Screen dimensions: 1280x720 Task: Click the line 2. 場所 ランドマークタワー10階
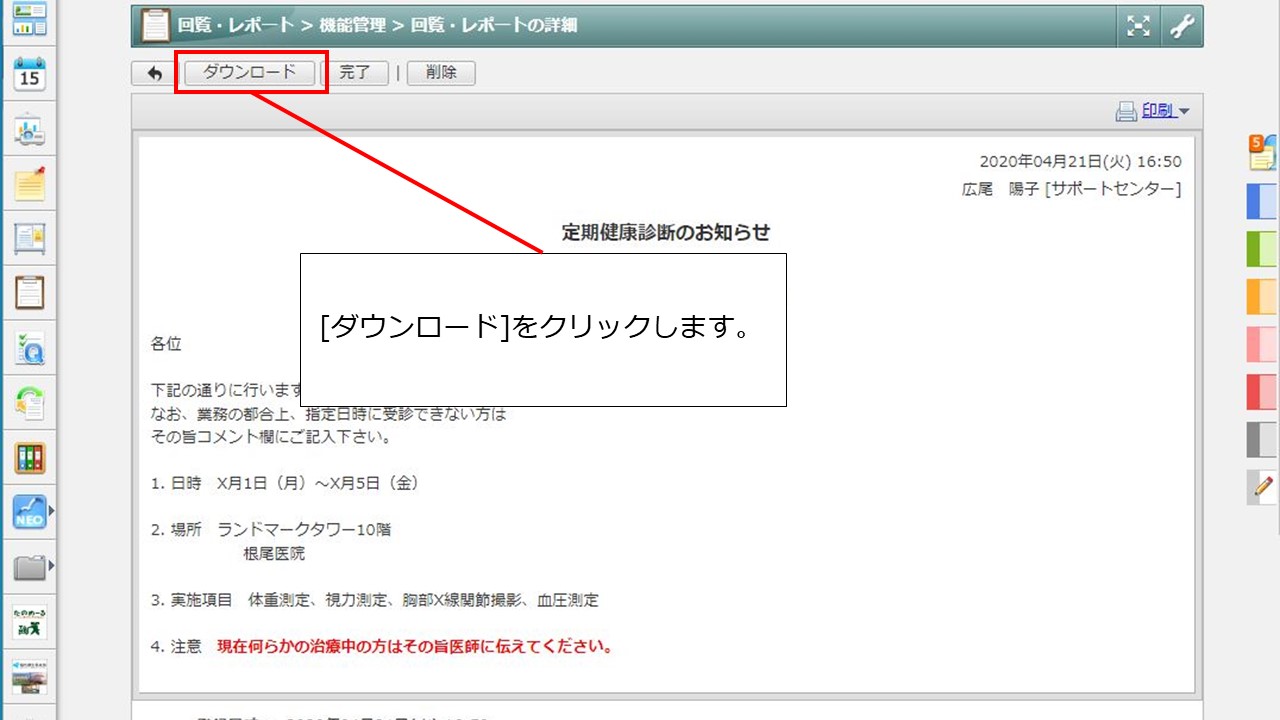click(x=271, y=530)
